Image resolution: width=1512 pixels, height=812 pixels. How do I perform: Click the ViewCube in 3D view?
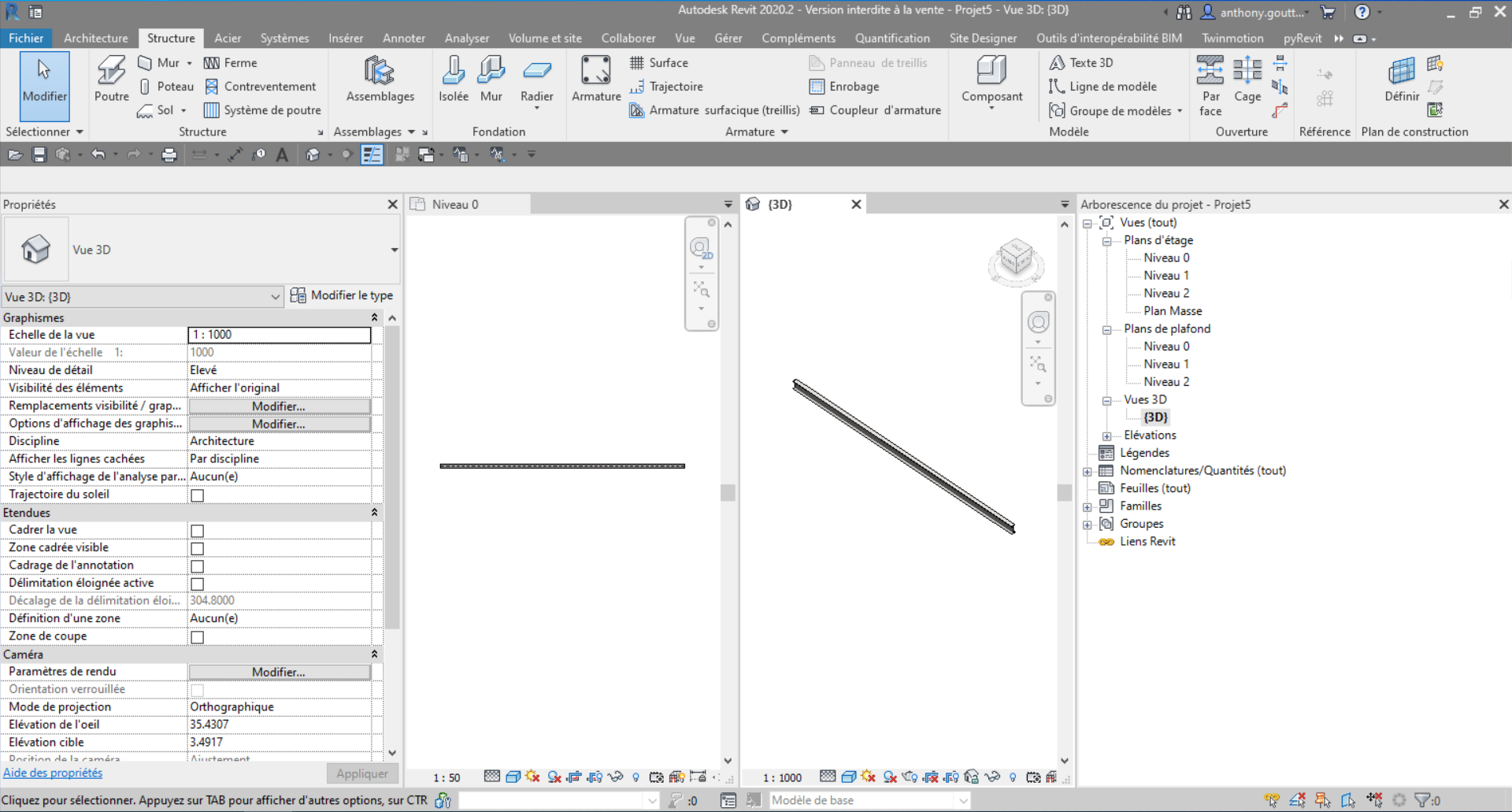(1016, 258)
